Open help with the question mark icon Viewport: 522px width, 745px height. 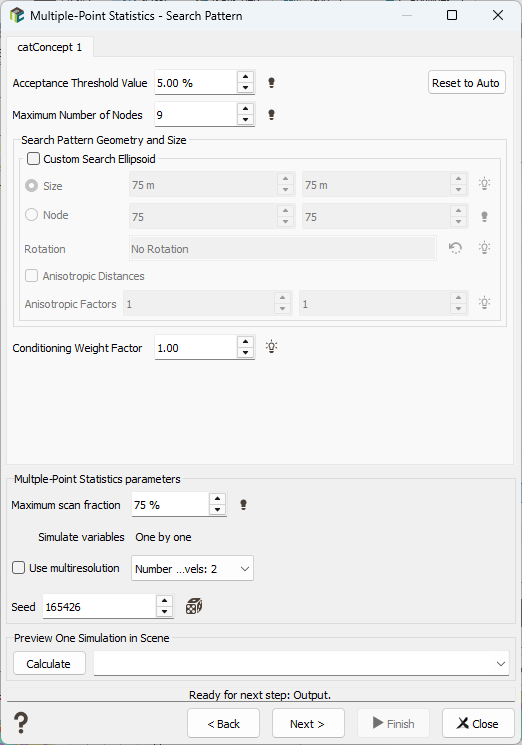20,723
